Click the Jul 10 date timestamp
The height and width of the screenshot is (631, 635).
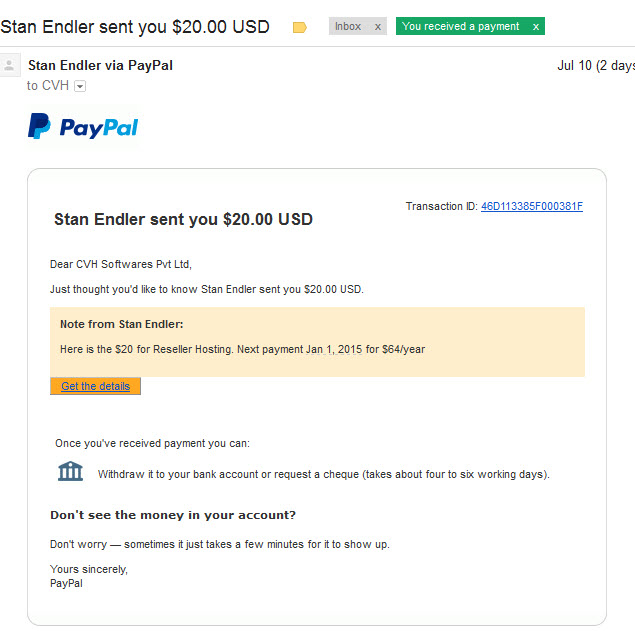[x=596, y=65]
